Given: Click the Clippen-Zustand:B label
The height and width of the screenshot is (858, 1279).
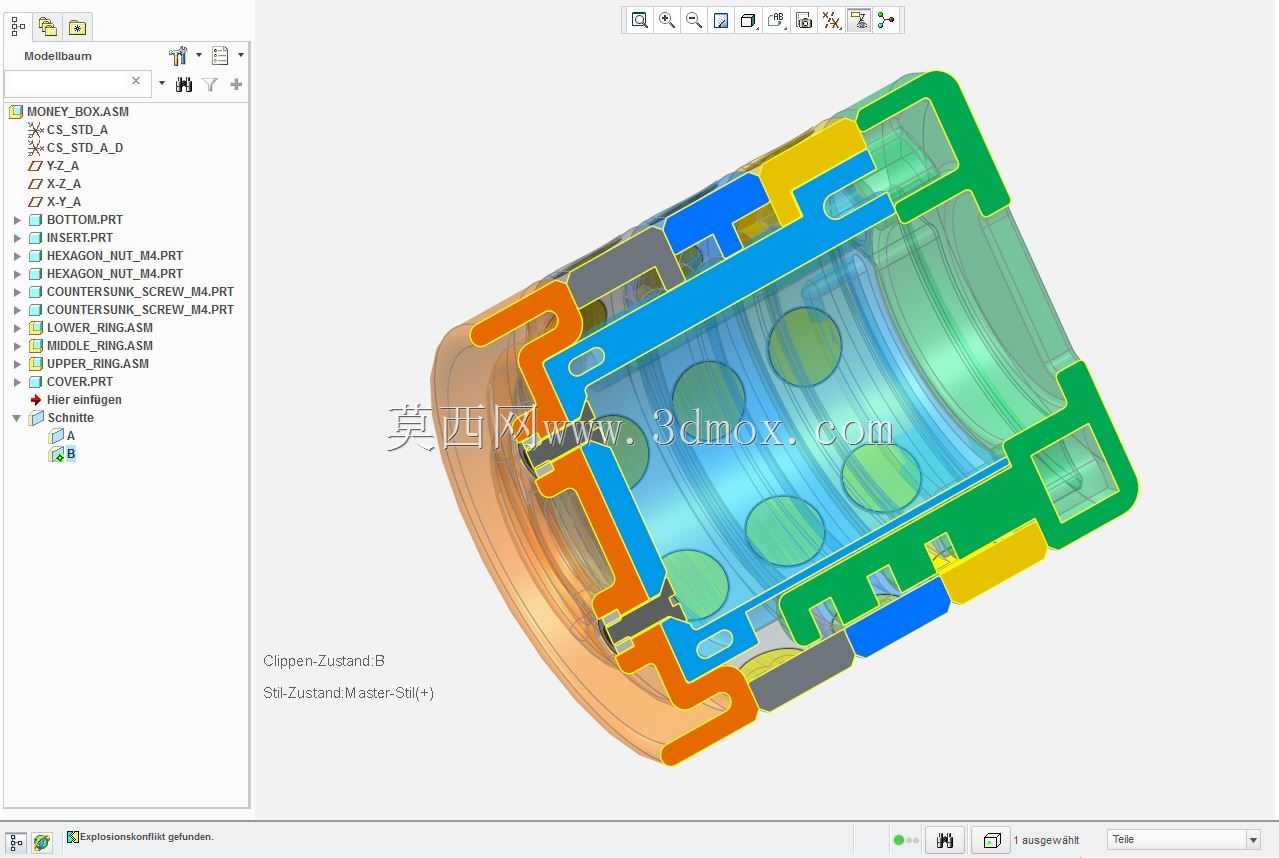Looking at the screenshot, I should point(324,661).
